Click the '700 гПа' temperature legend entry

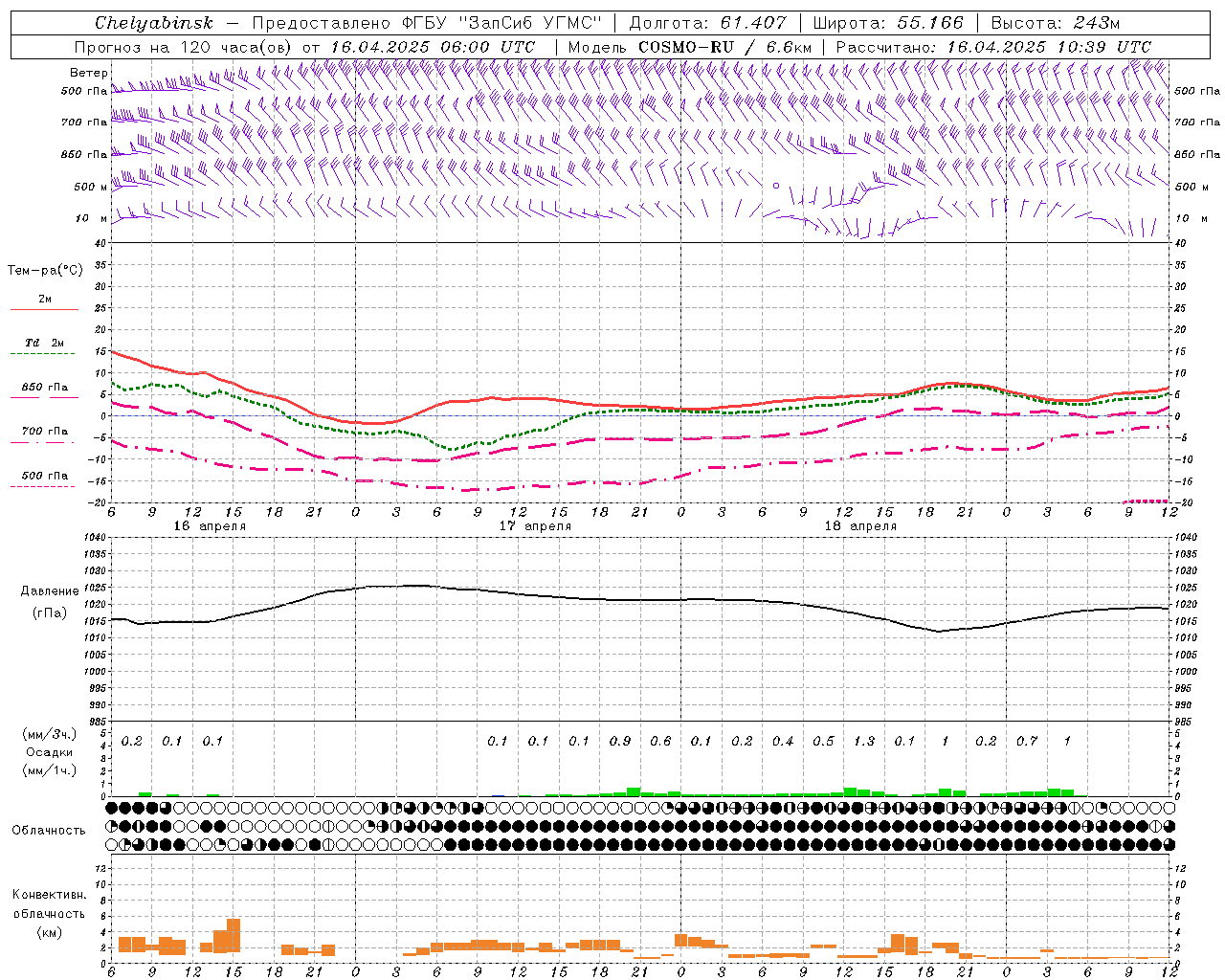click(45, 432)
